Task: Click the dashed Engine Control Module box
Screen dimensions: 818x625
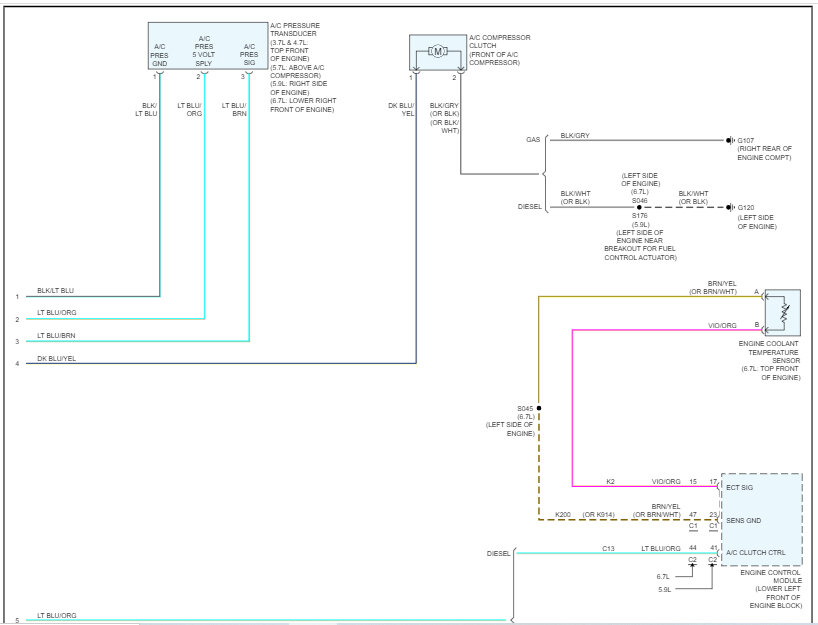Action: 762,520
